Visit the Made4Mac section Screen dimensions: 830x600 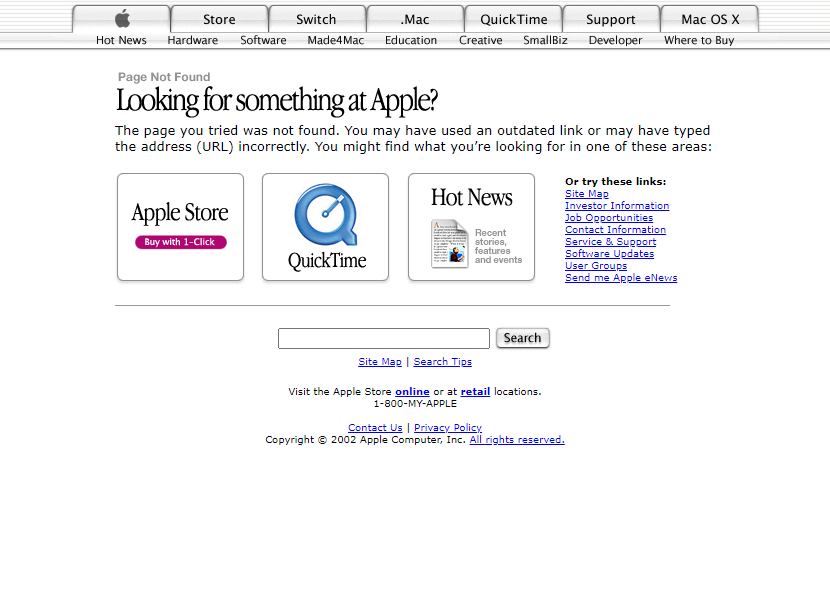pyautogui.click(x=336, y=40)
